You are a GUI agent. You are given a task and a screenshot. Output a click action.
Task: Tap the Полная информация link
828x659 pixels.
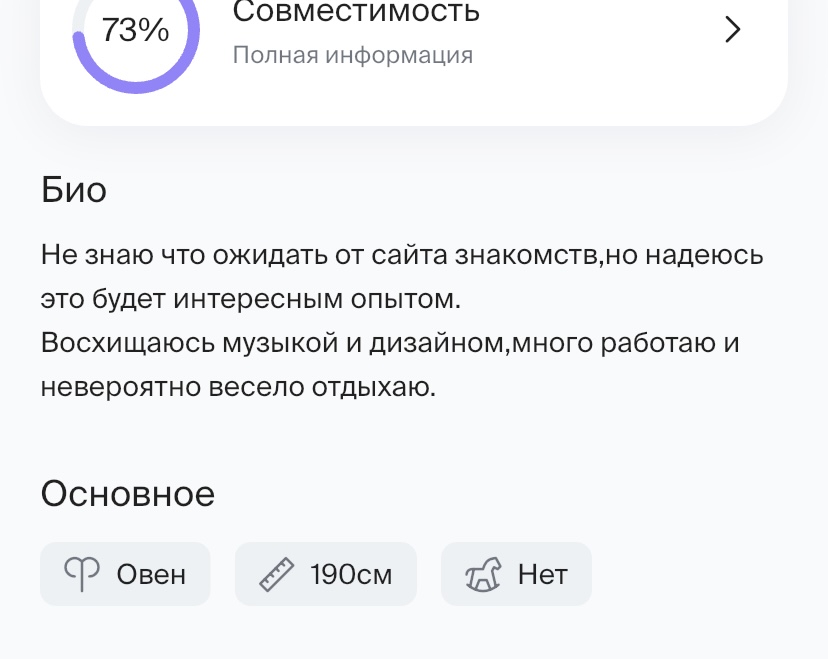(x=353, y=55)
